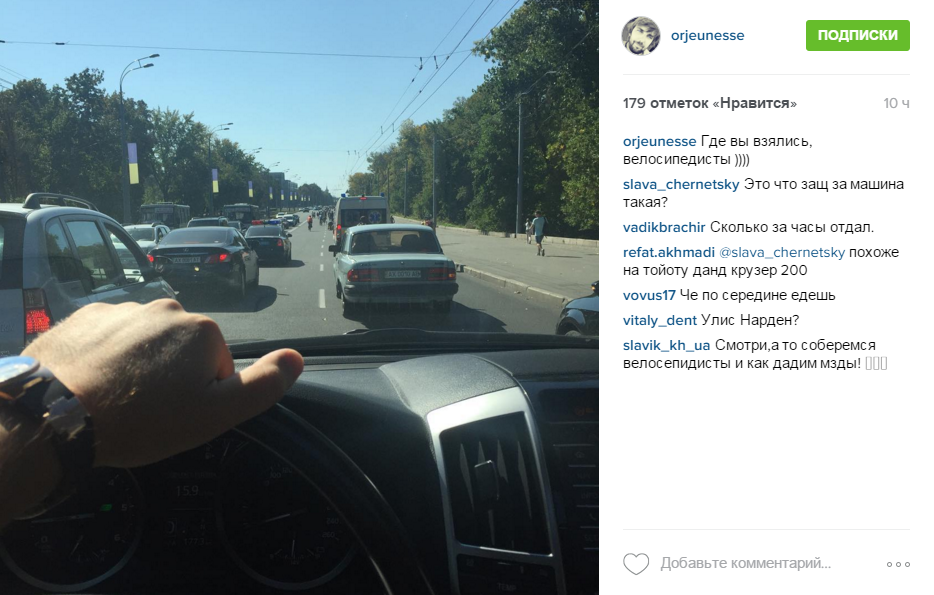Image resolution: width=934 pixels, height=595 pixels.
Task: Open orjeunesse username in the caption
Action: 659,141
